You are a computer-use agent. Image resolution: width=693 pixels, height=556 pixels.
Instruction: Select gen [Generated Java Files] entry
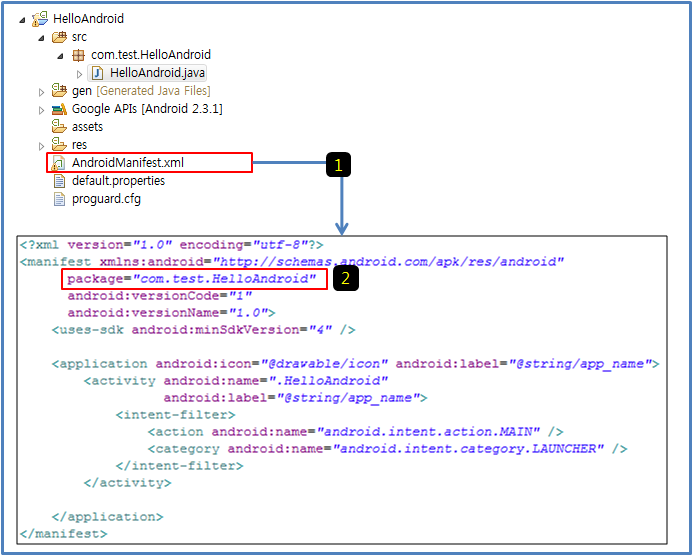141,91
